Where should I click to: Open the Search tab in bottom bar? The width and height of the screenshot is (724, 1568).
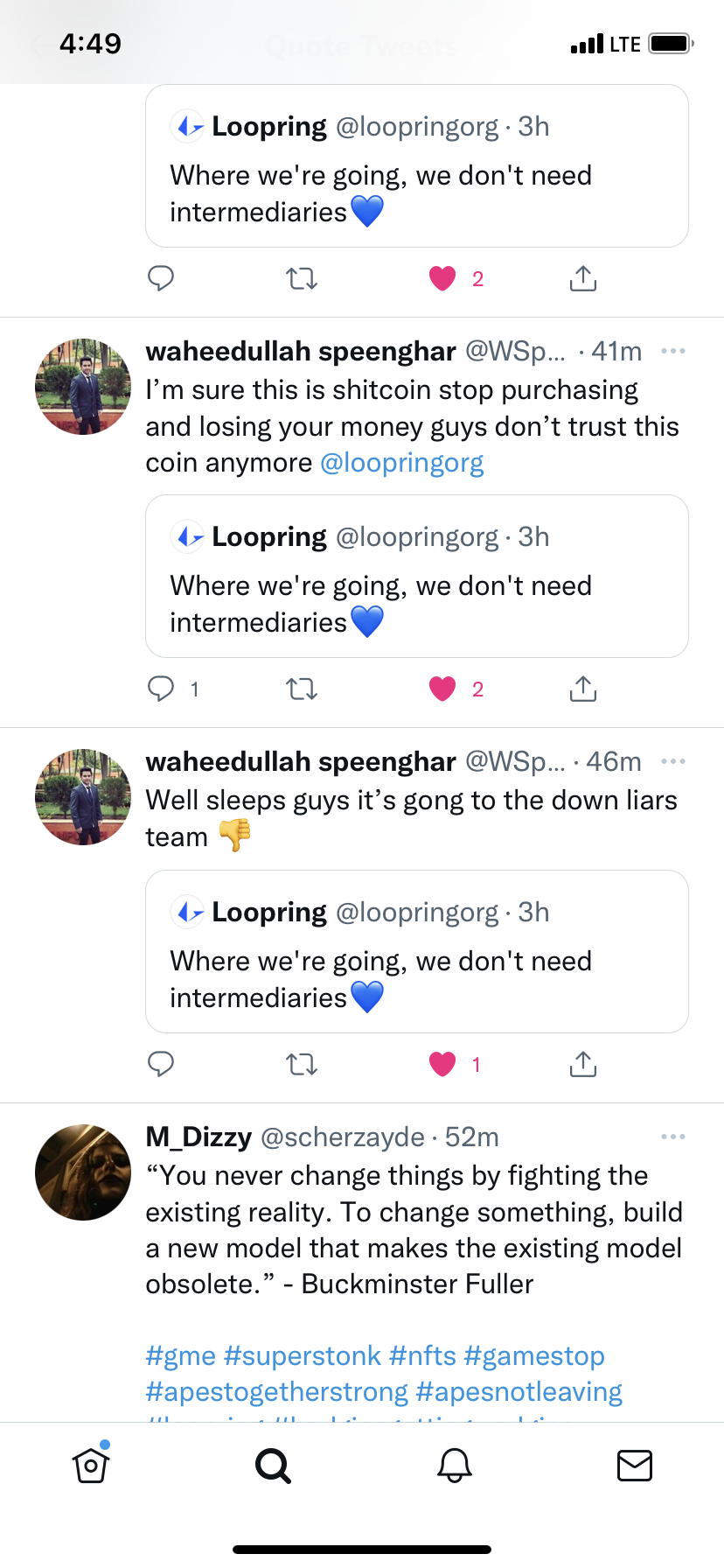(x=273, y=1465)
